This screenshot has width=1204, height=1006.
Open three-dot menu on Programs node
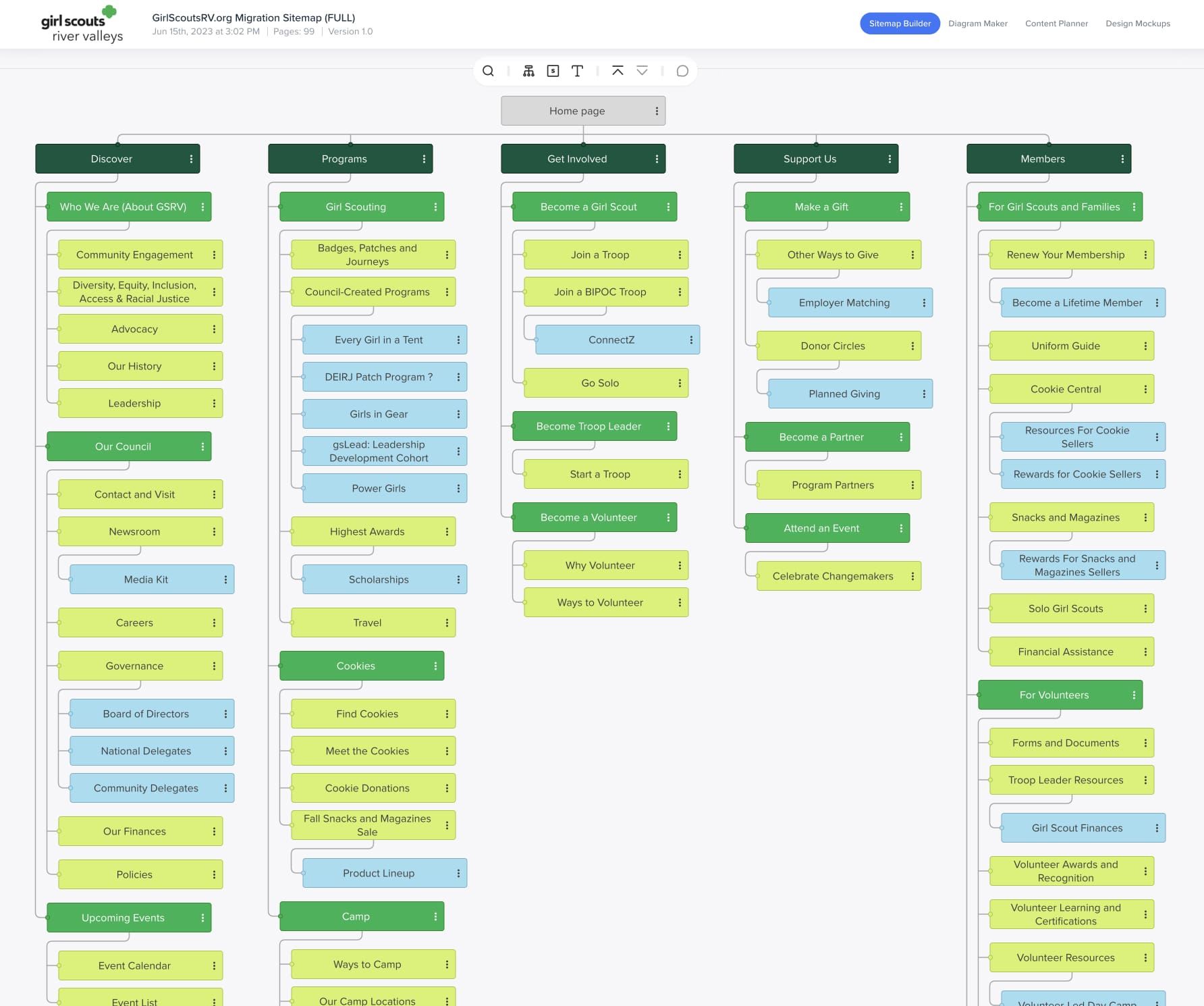point(424,159)
